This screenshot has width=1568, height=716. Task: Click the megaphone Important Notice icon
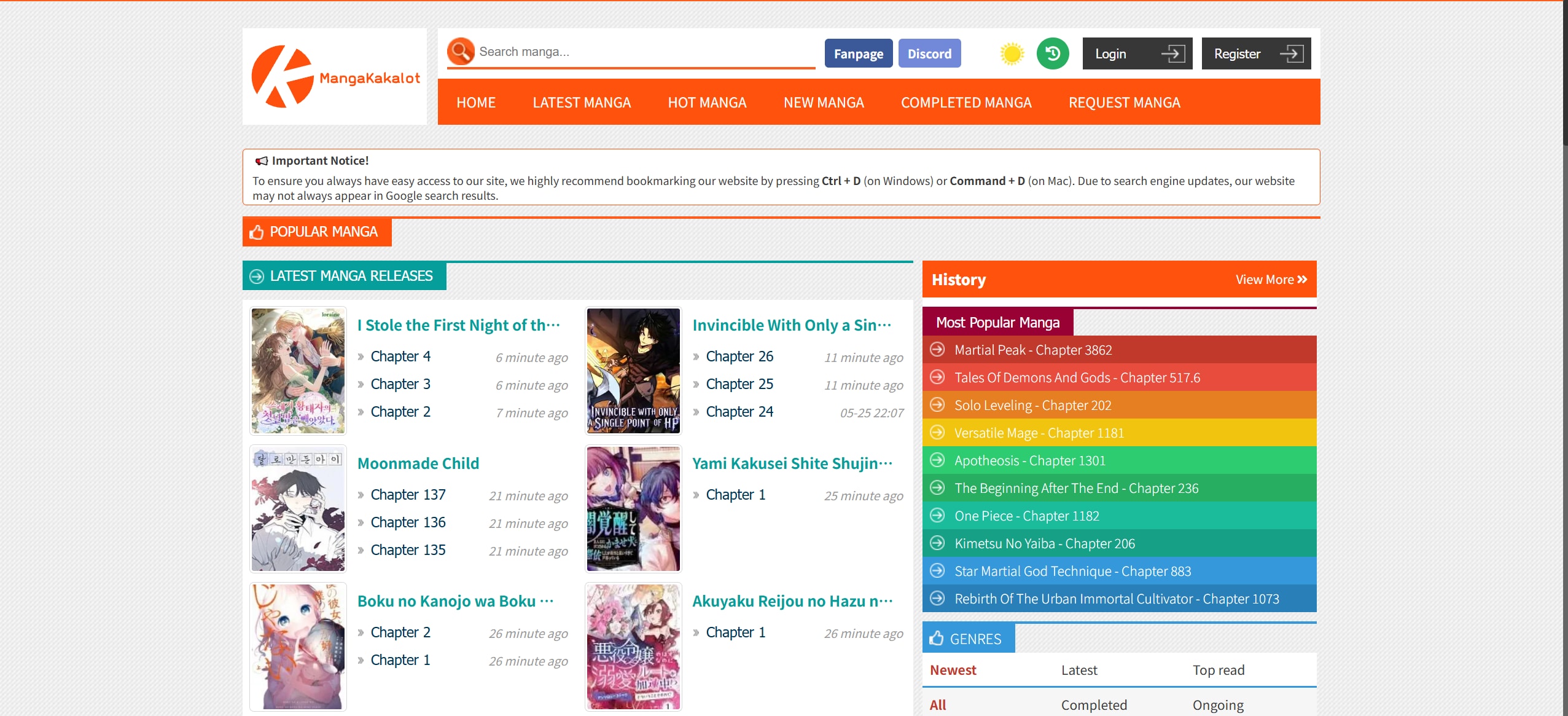(x=262, y=161)
